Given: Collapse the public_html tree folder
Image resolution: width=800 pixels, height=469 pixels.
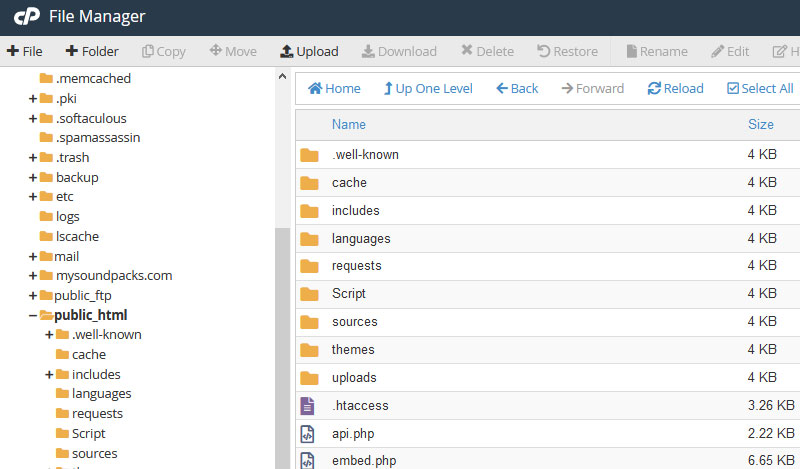Looking at the screenshot, I should coord(33,315).
